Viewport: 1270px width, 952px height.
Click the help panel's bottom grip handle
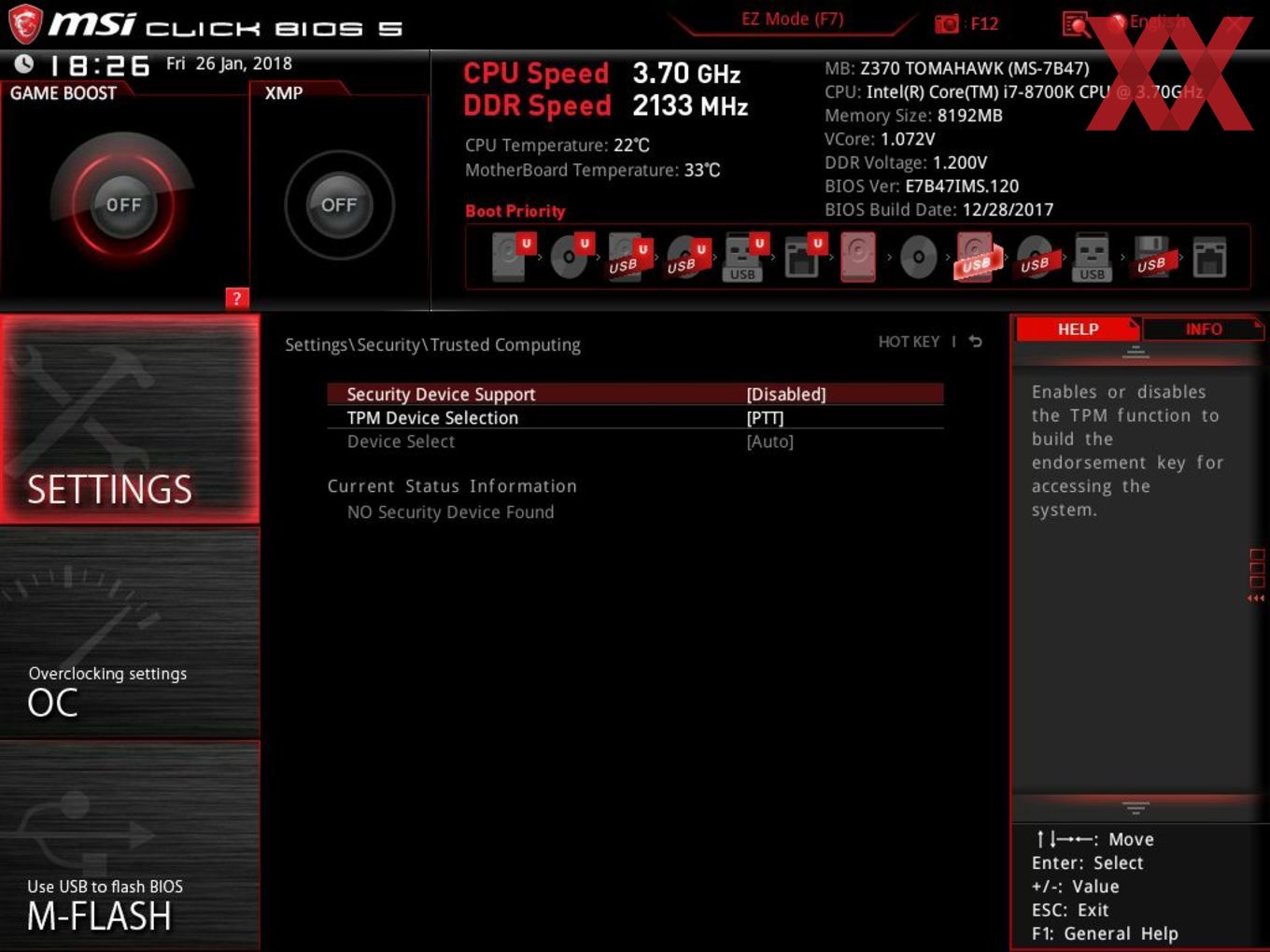pyautogui.click(x=1136, y=807)
